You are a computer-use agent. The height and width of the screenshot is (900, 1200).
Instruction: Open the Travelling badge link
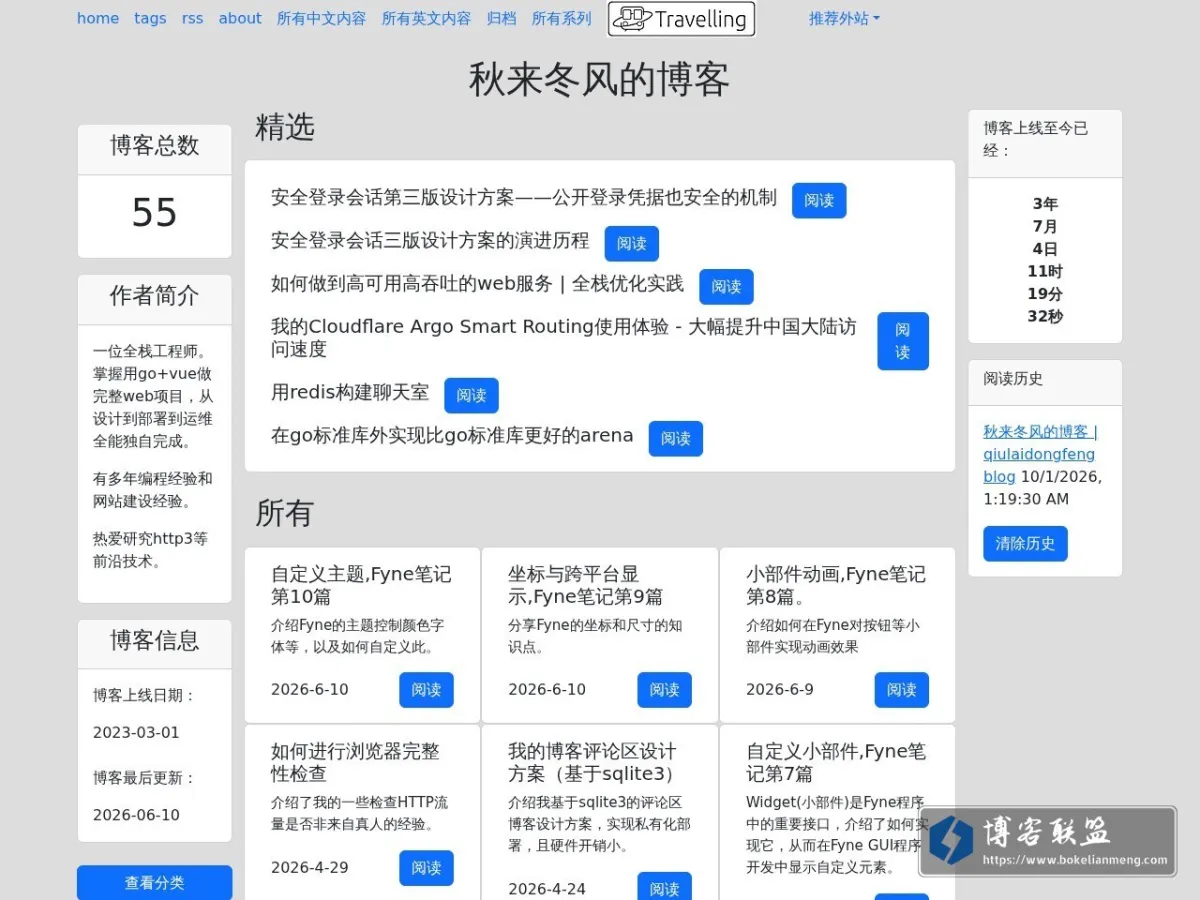(x=681, y=18)
